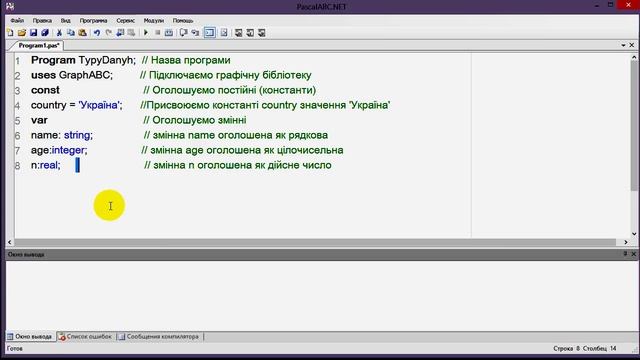Run the program with the Play icon
The image size is (640, 360).
click(x=146, y=33)
